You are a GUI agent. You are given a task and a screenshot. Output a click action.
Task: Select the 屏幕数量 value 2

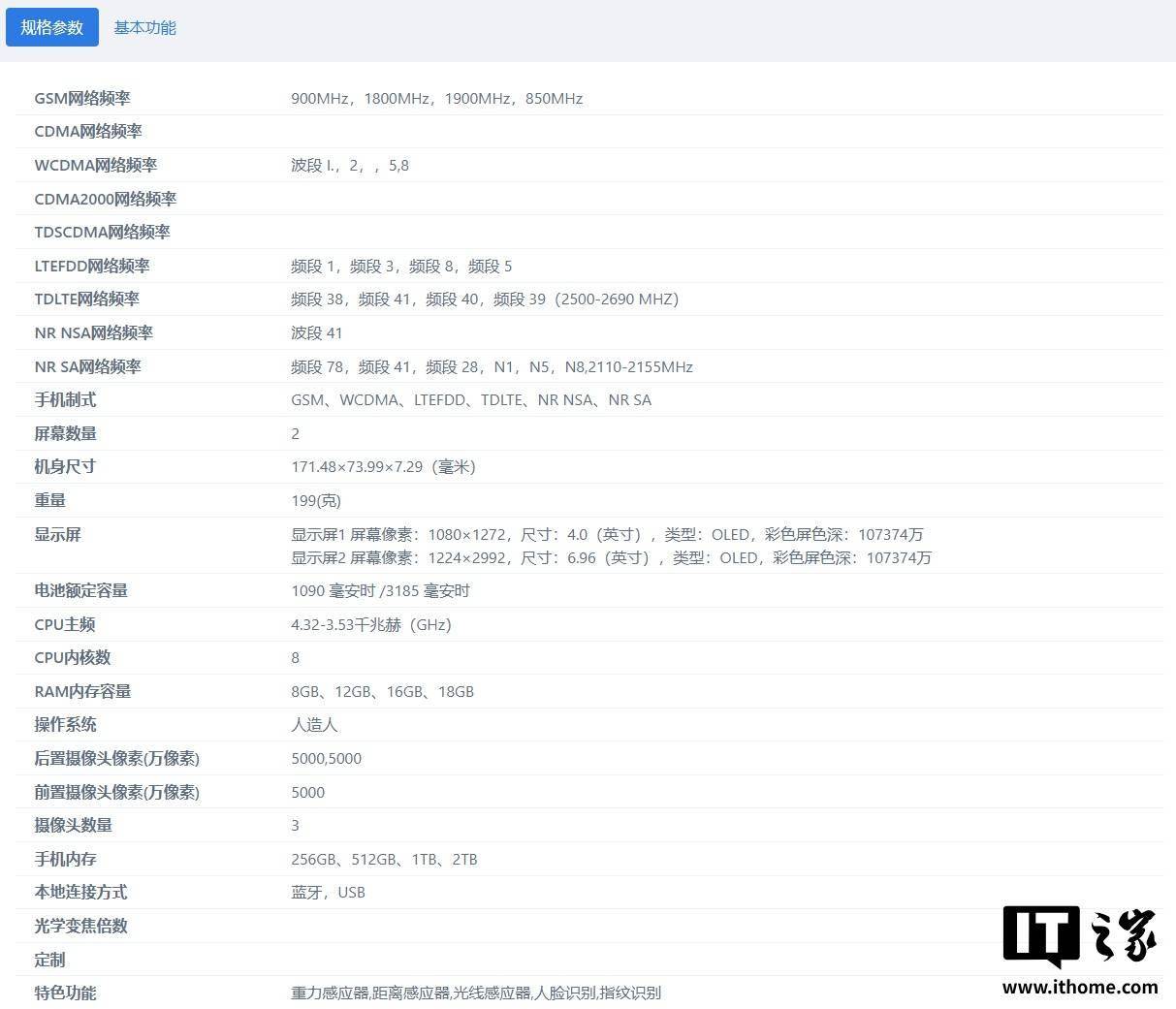click(296, 433)
